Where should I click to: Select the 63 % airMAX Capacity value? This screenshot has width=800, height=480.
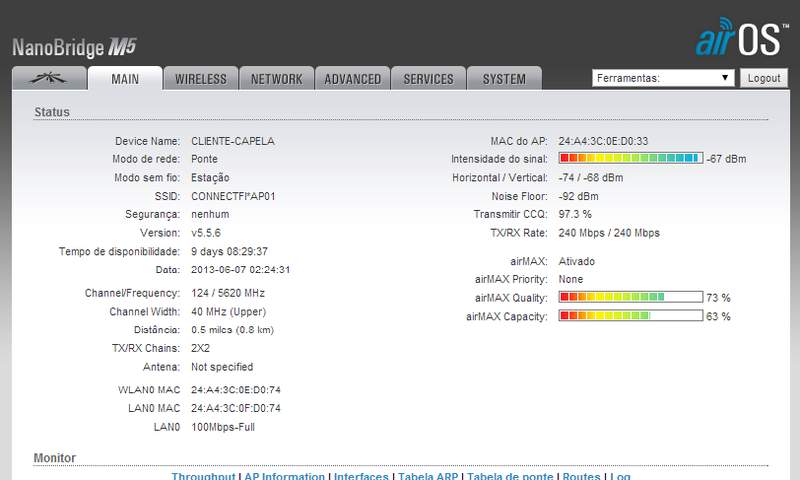(718, 316)
